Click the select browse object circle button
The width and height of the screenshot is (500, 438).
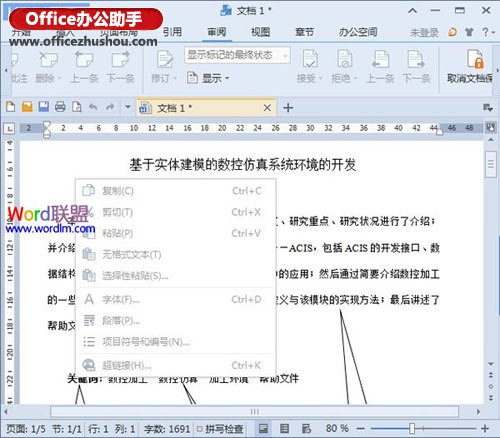491,386
